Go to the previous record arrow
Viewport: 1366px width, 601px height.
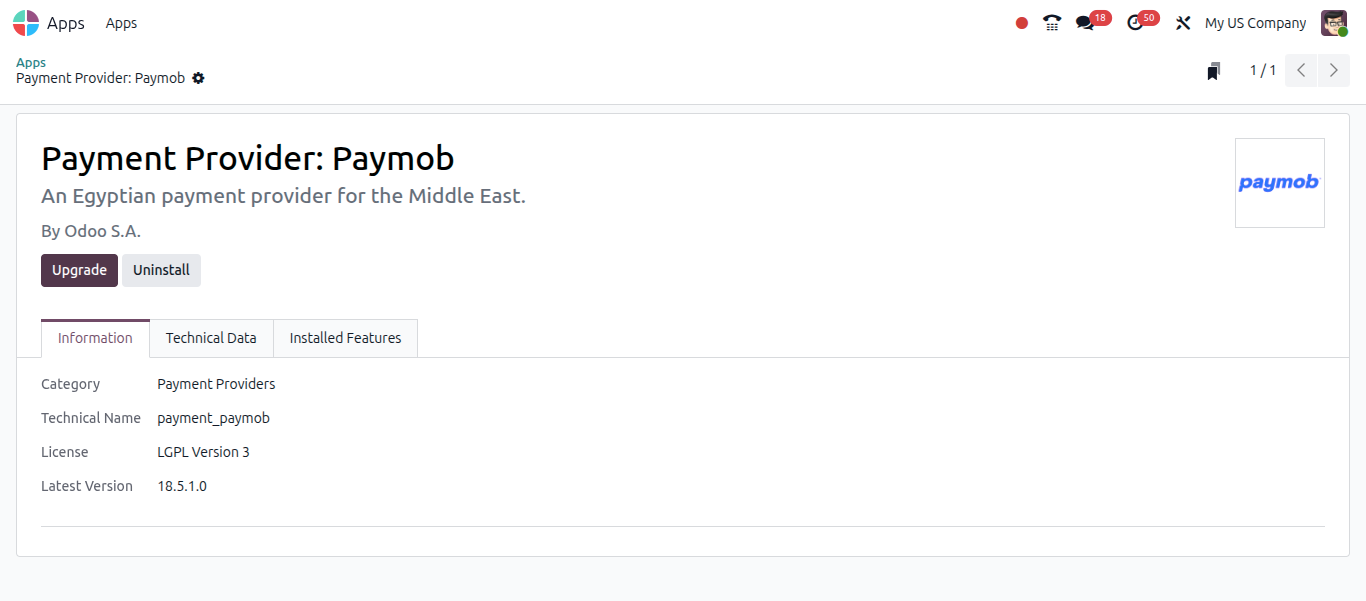click(x=1301, y=70)
